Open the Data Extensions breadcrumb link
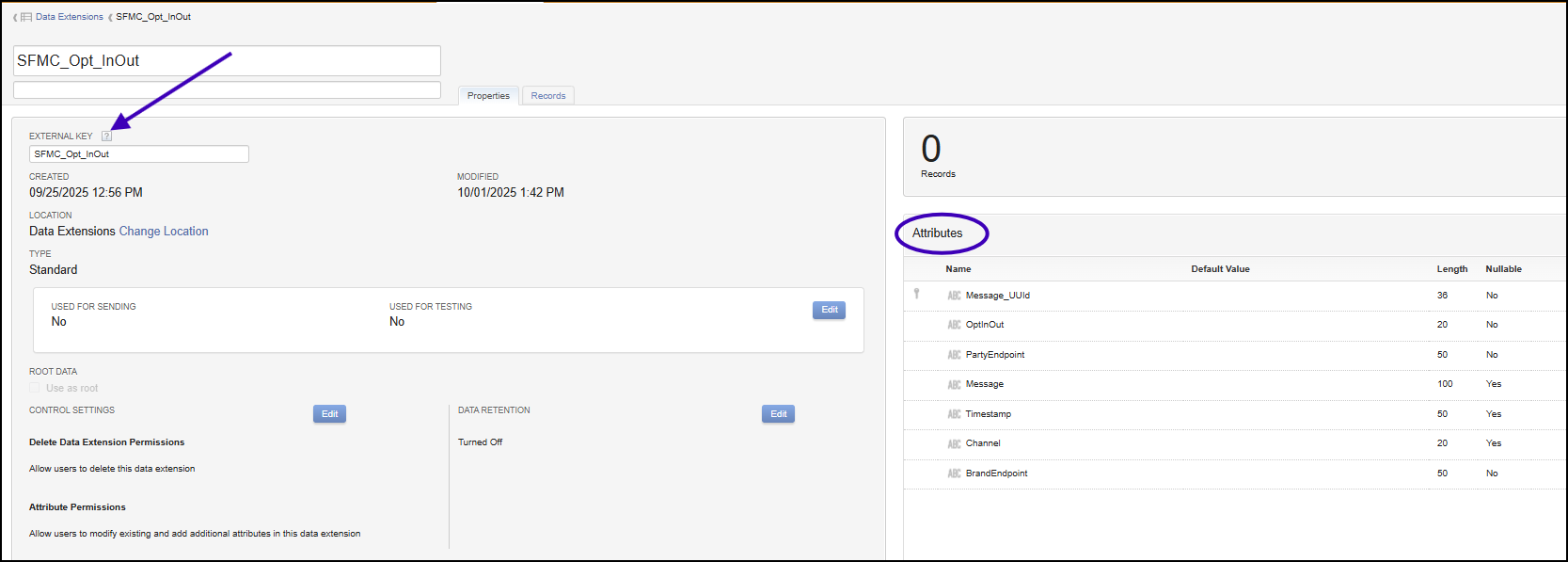 pos(70,17)
